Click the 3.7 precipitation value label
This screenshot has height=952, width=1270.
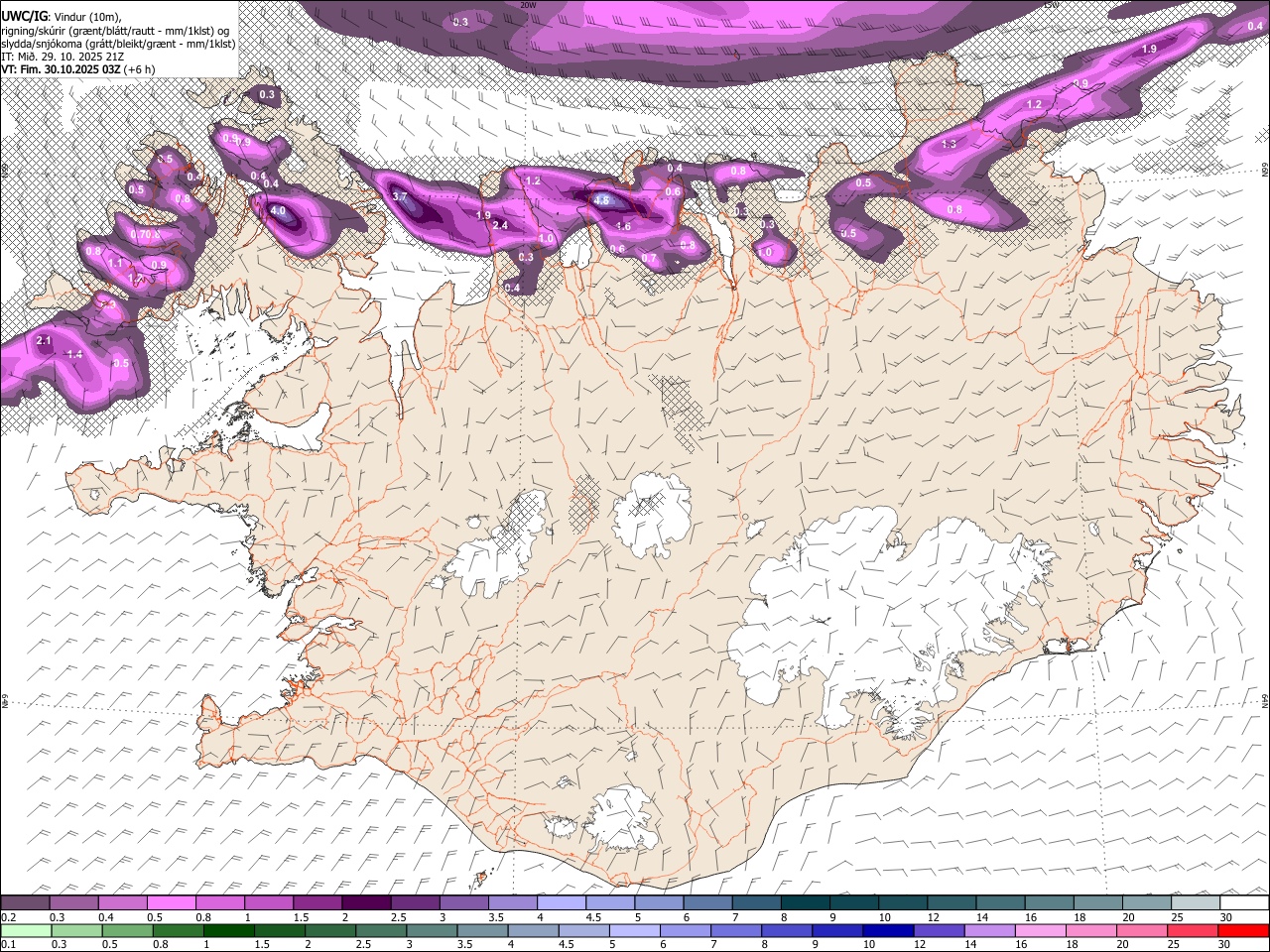[x=400, y=197]
